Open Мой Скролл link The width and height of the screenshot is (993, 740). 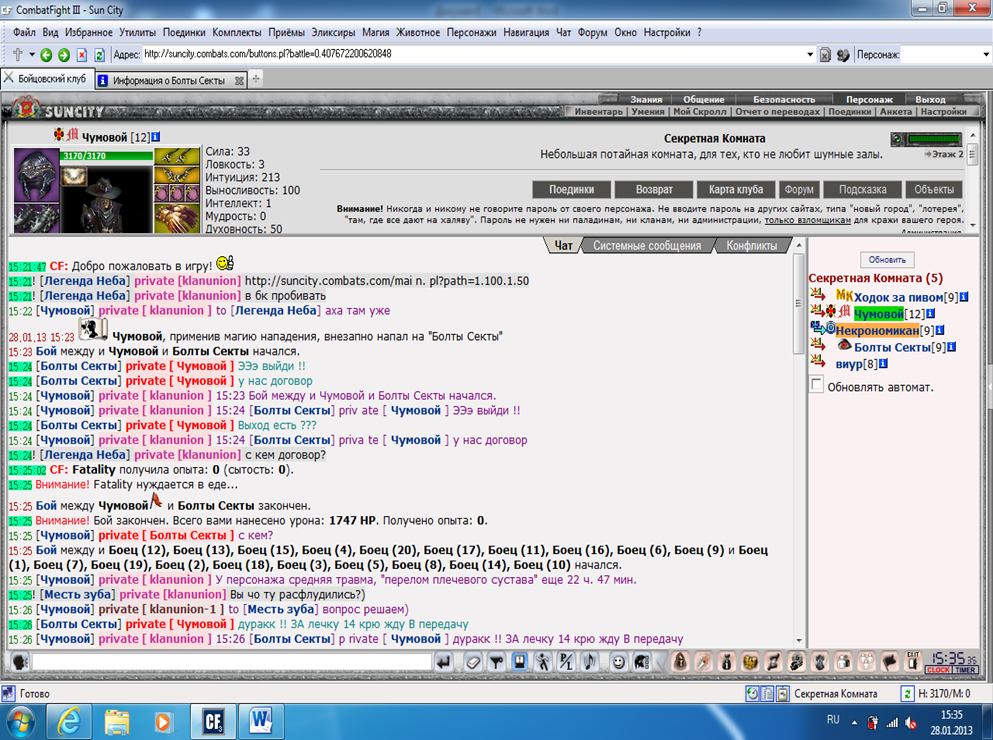[700, 112]
